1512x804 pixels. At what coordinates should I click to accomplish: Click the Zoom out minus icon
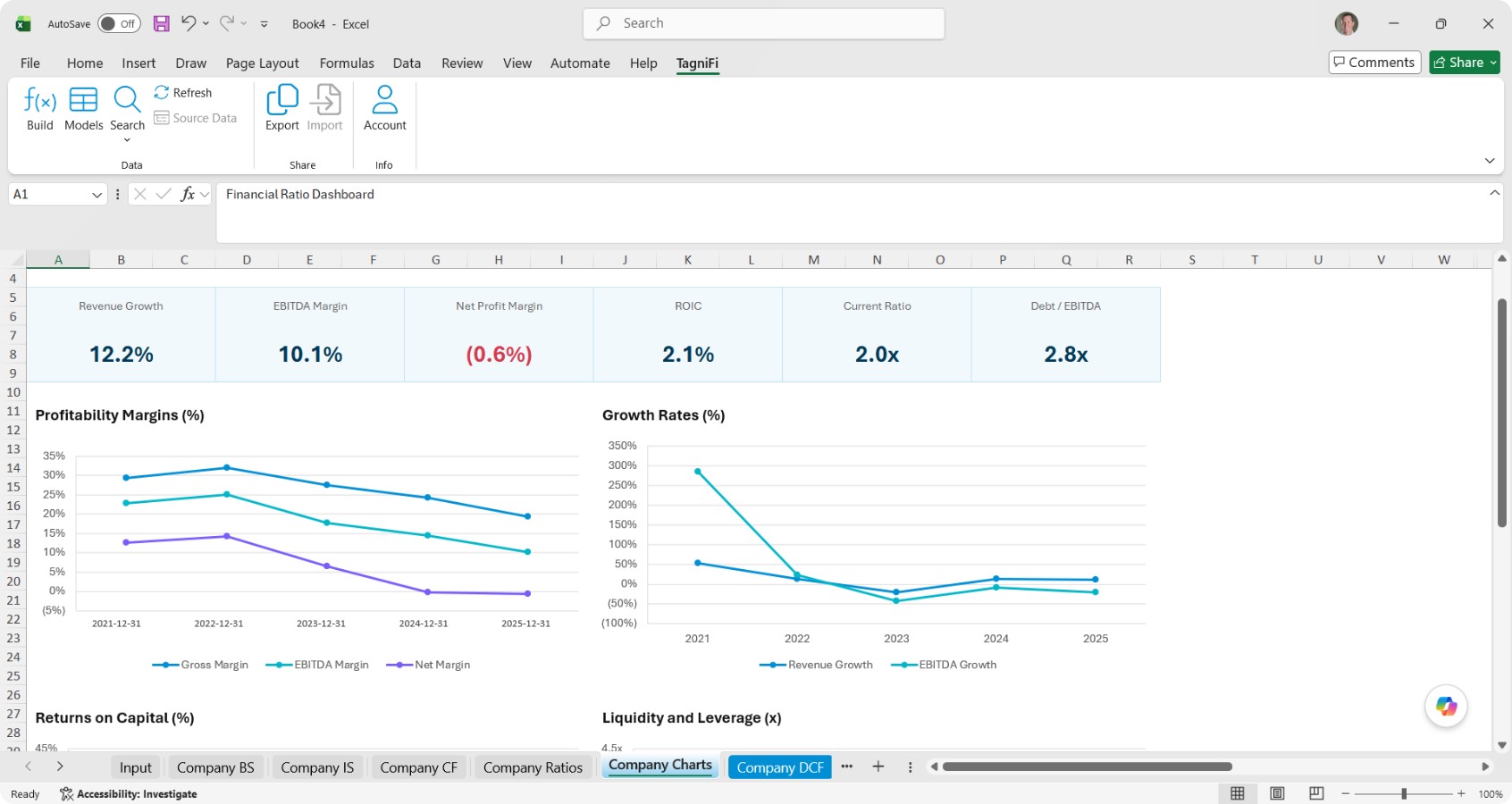point(1345,793)
